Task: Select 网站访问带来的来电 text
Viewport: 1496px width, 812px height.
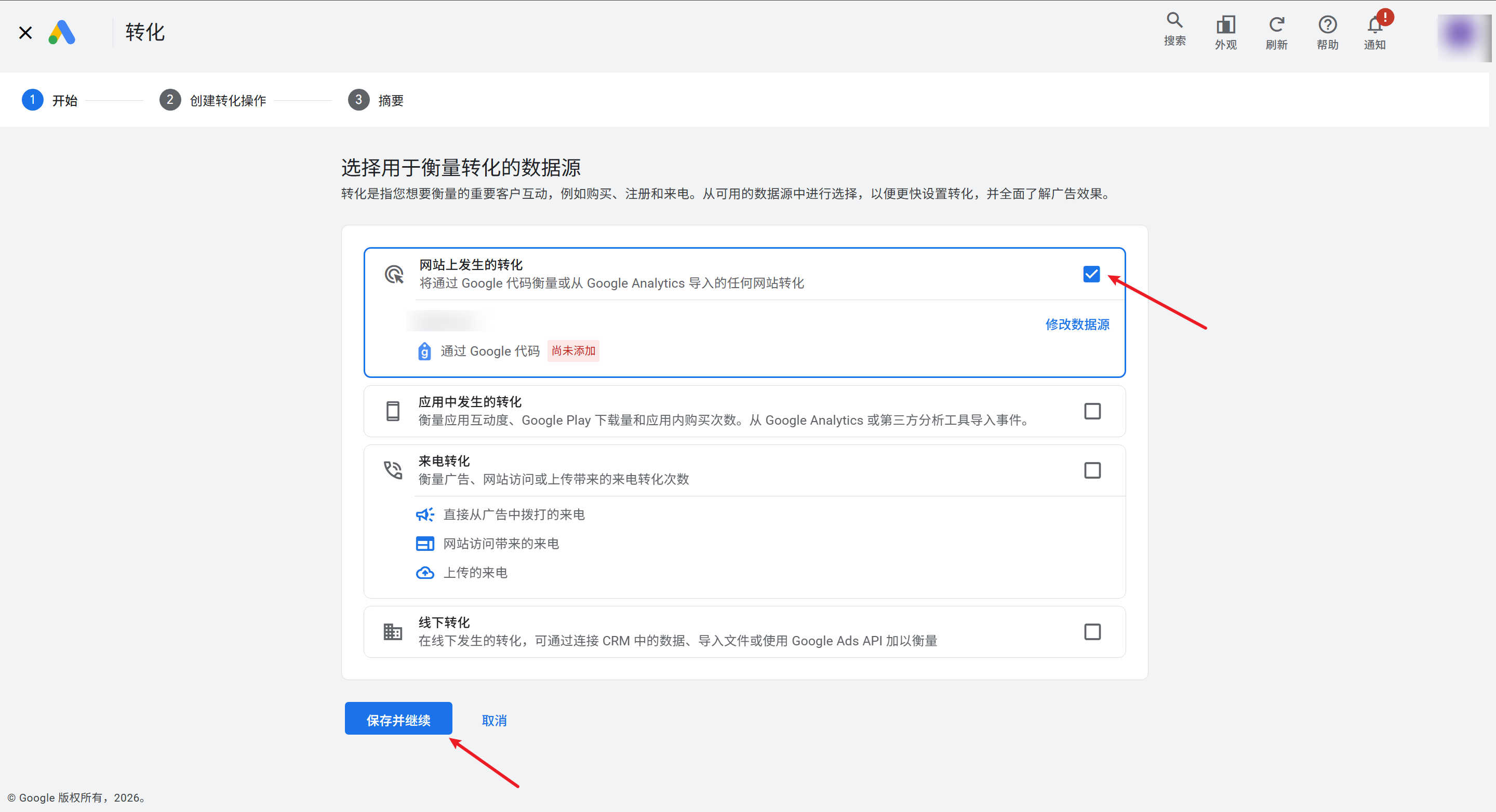Action: coord(501,544)
